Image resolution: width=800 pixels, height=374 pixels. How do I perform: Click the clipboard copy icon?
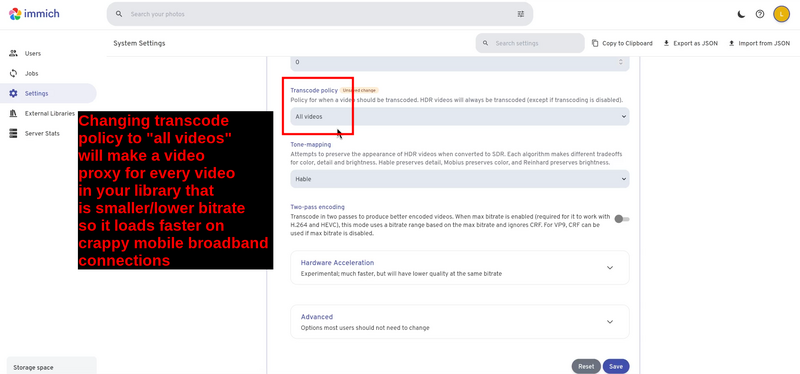point(595,43)
